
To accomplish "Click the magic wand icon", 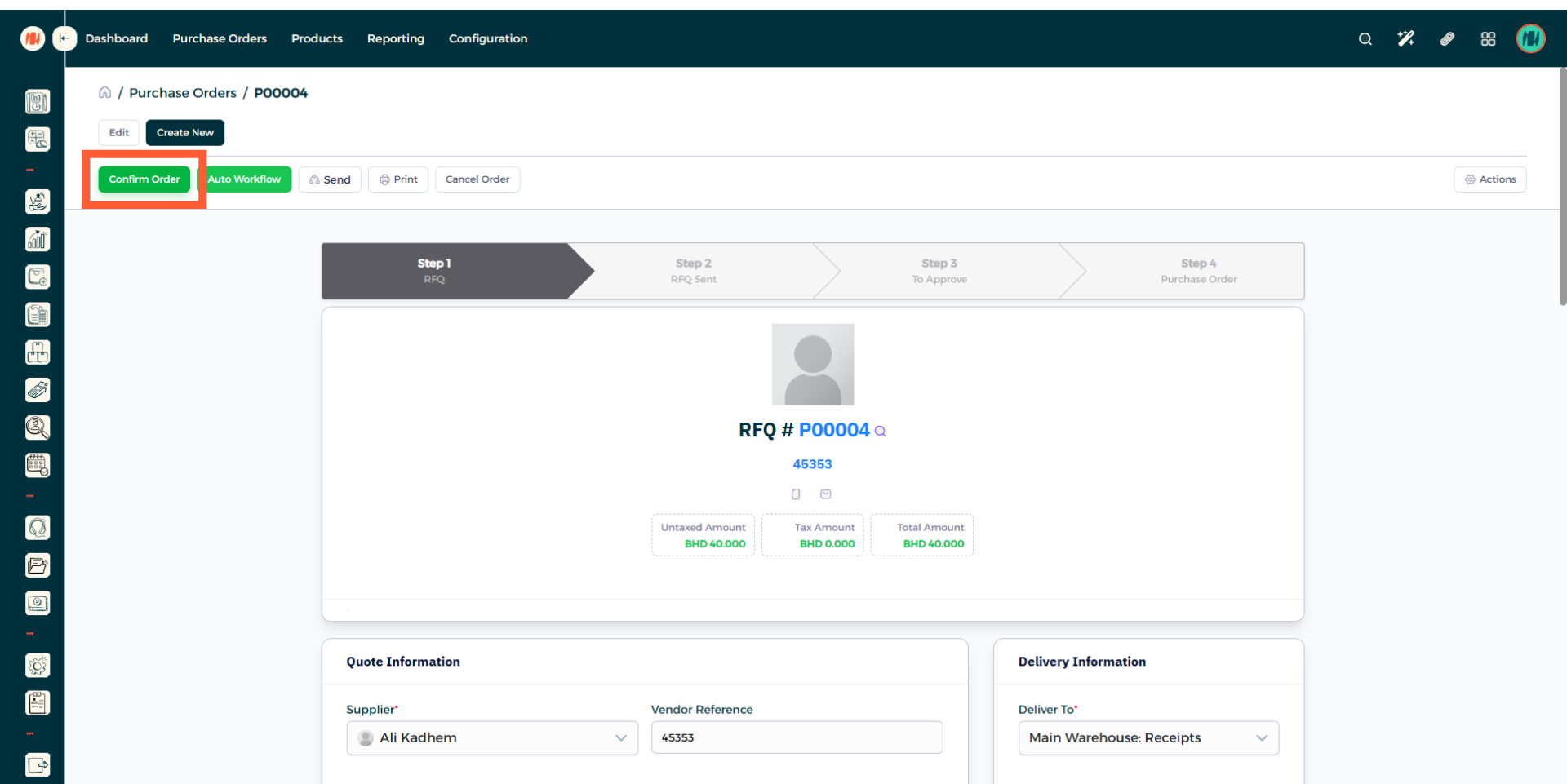I will pyautogui.click(x=1405, y=39).
